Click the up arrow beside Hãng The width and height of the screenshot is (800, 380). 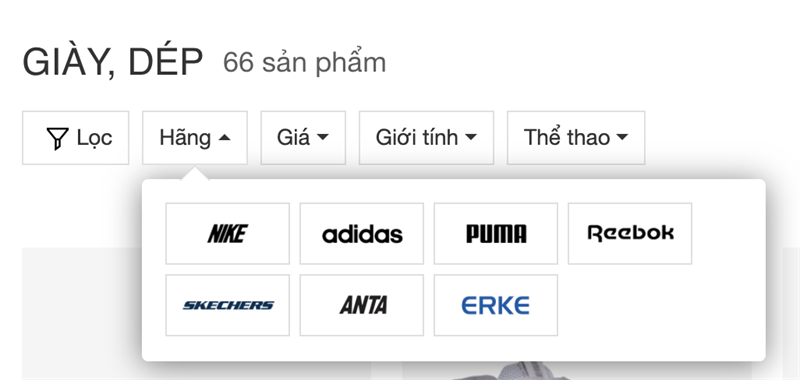tap(224, 138)
